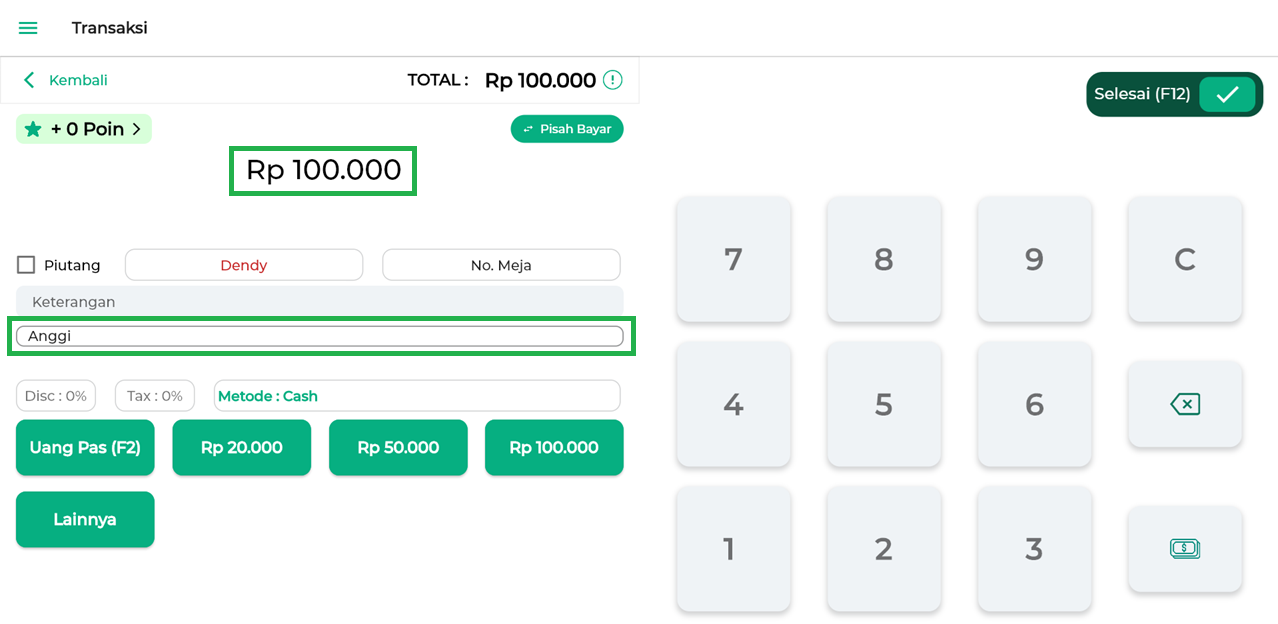1278x624 pixels.
Task: Click the cash money icon key
Action: (1184, 548)
